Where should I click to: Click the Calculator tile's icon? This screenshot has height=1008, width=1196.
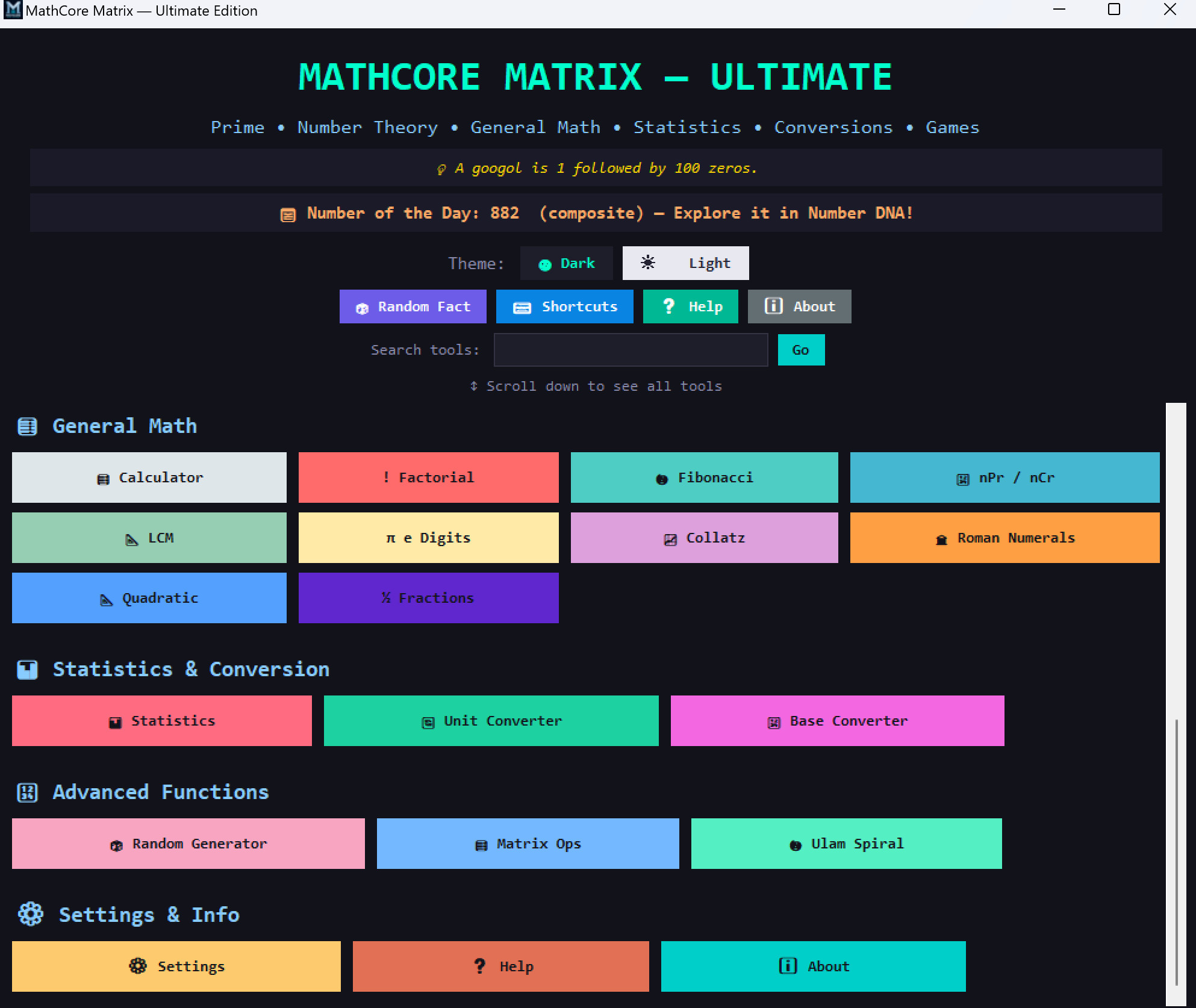(104, 479)
